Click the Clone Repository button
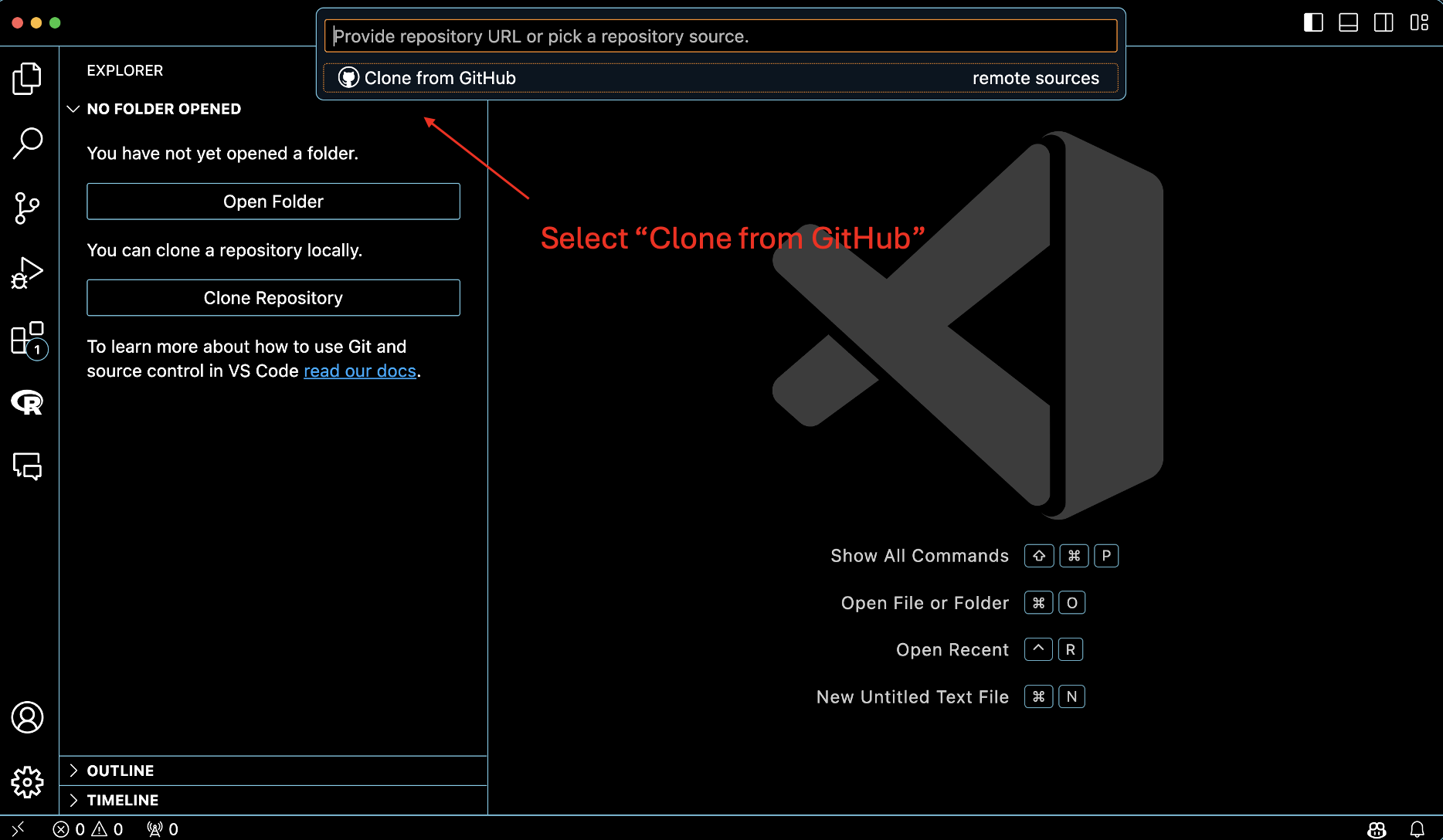 (x=273, y=298)
